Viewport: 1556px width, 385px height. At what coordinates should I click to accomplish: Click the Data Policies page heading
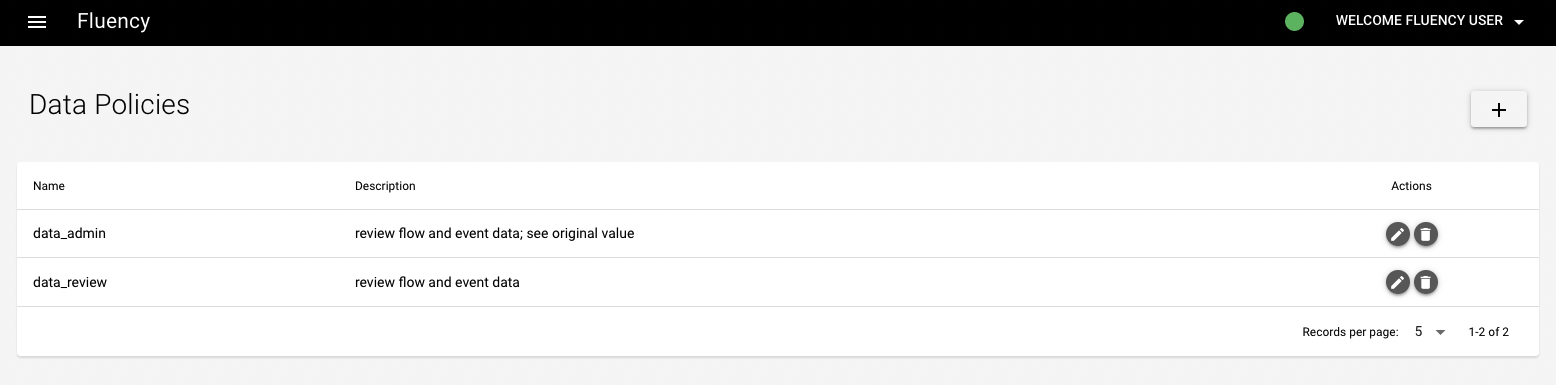pyautogui.click(x=109, y=104)
